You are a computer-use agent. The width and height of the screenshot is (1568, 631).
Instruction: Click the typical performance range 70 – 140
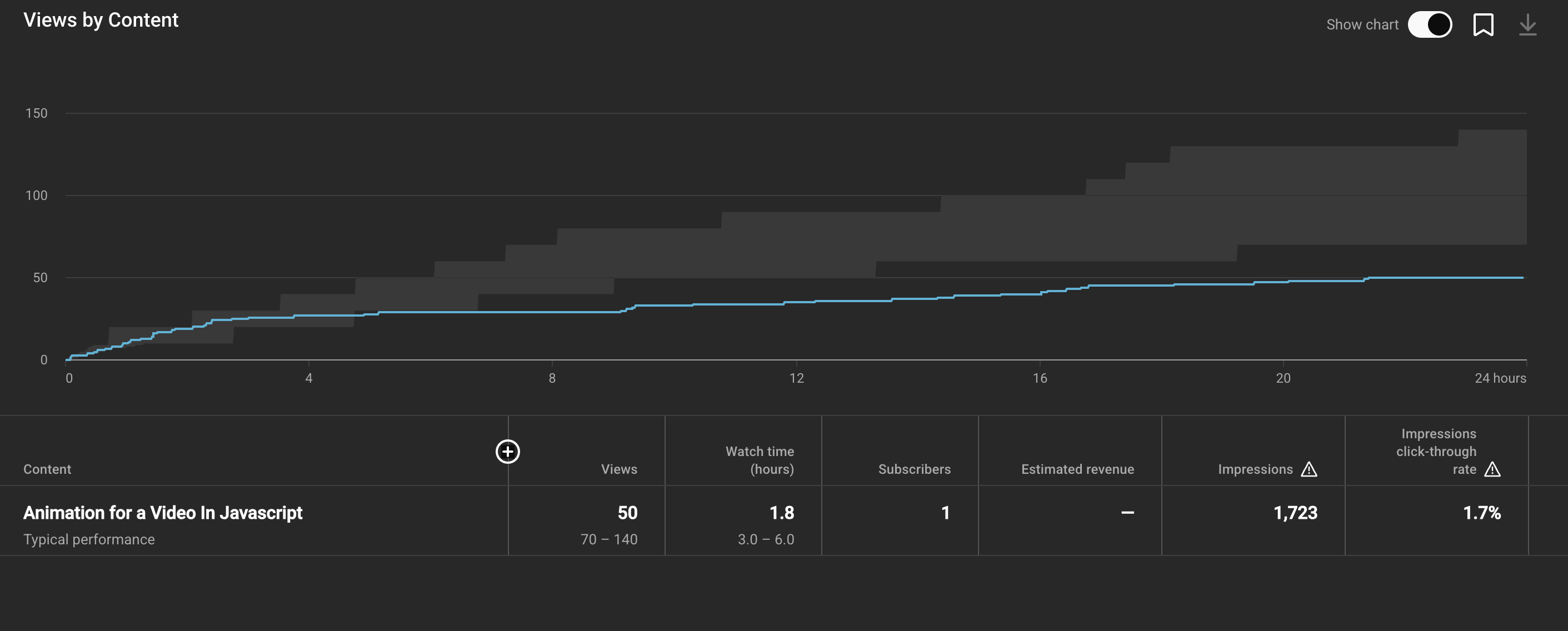(608, 539)
